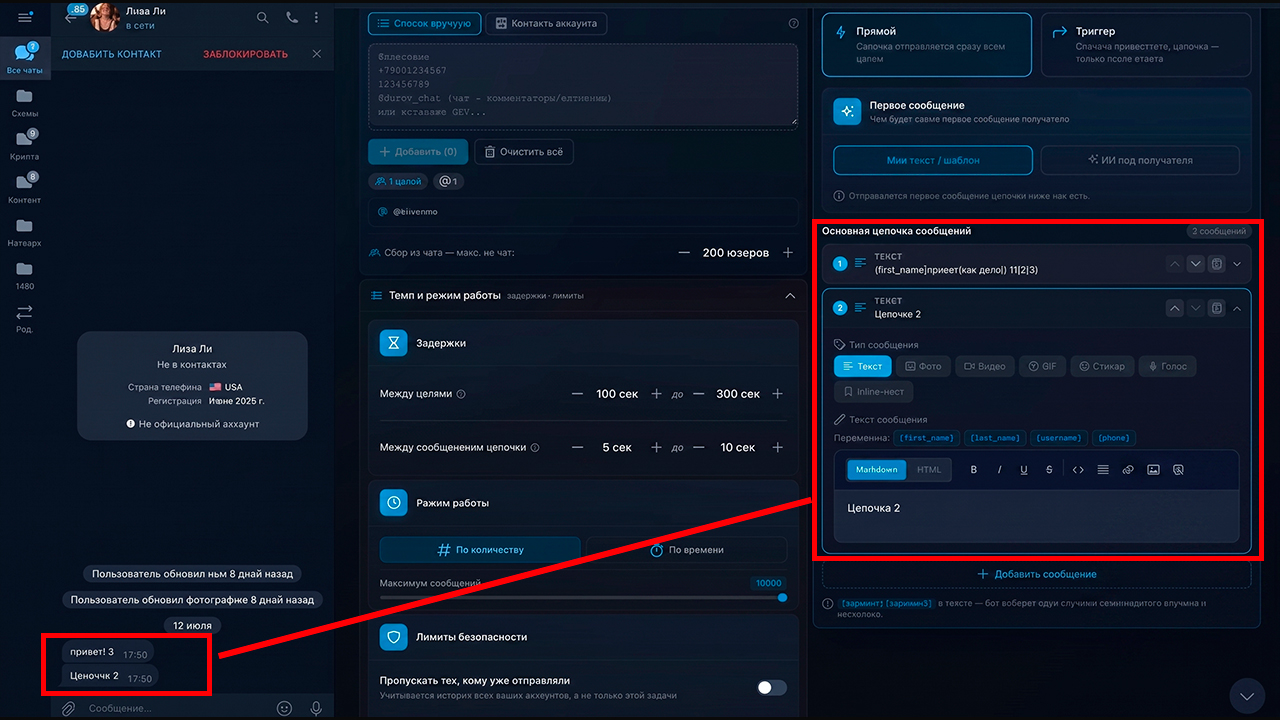Open the Крипта chat folder
The width and height of the screenshot is (1280, 720).
(25, 145)
